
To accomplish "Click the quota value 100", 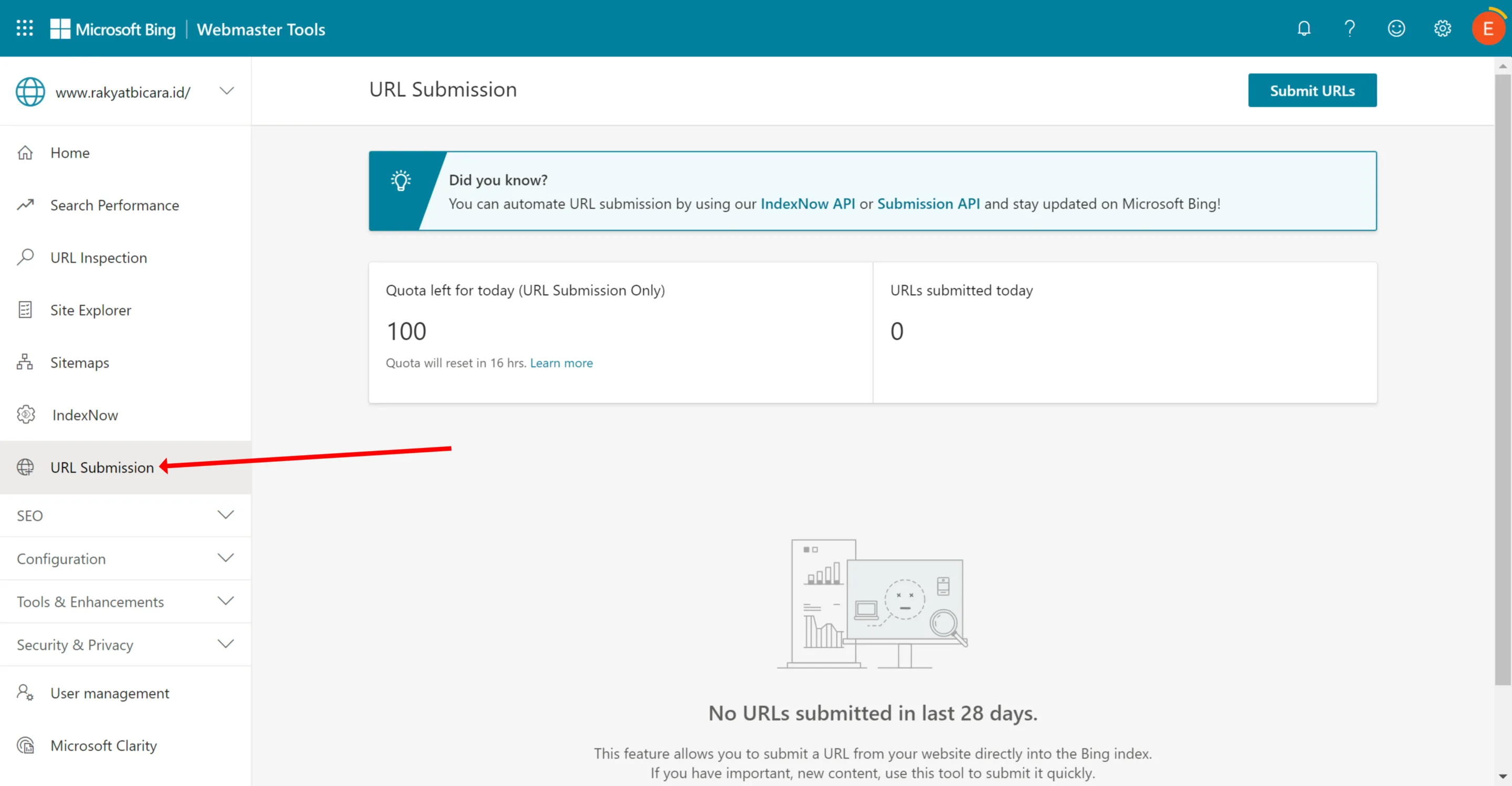I will 406,331.
